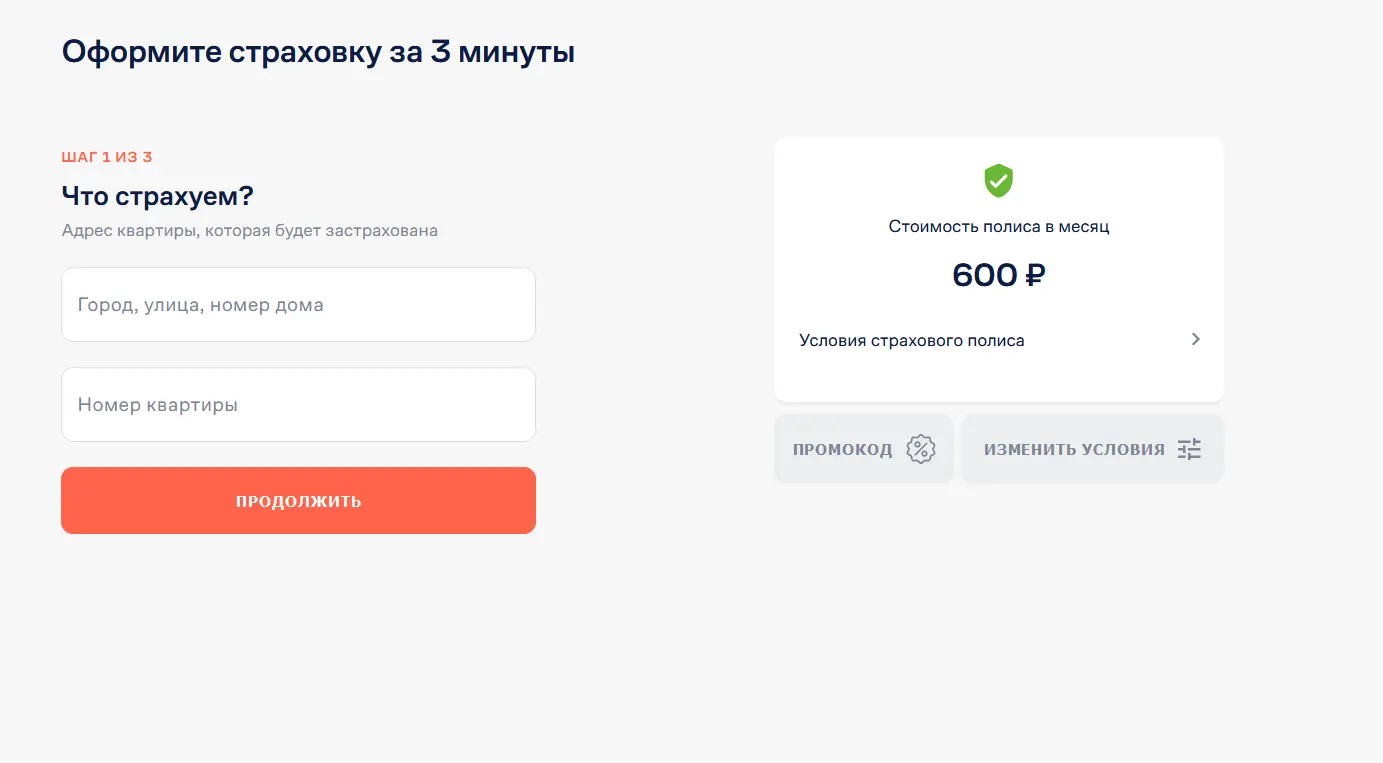Click the Что страхуем? heading
Image resolution: width=1383 pixels, height=763 pixels.
[158, 195]
